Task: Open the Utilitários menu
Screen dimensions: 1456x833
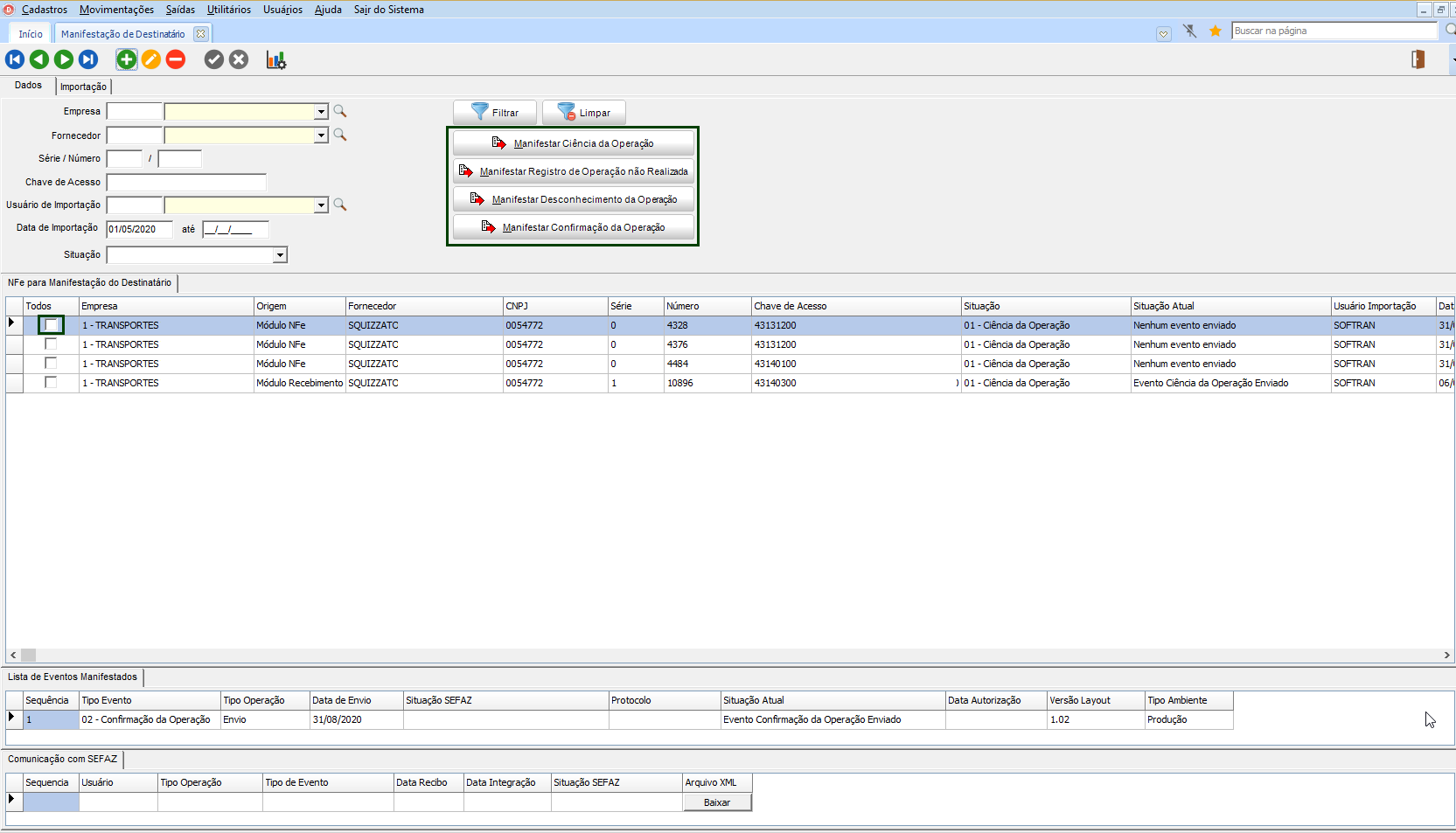Action: [x=229, y=10]
